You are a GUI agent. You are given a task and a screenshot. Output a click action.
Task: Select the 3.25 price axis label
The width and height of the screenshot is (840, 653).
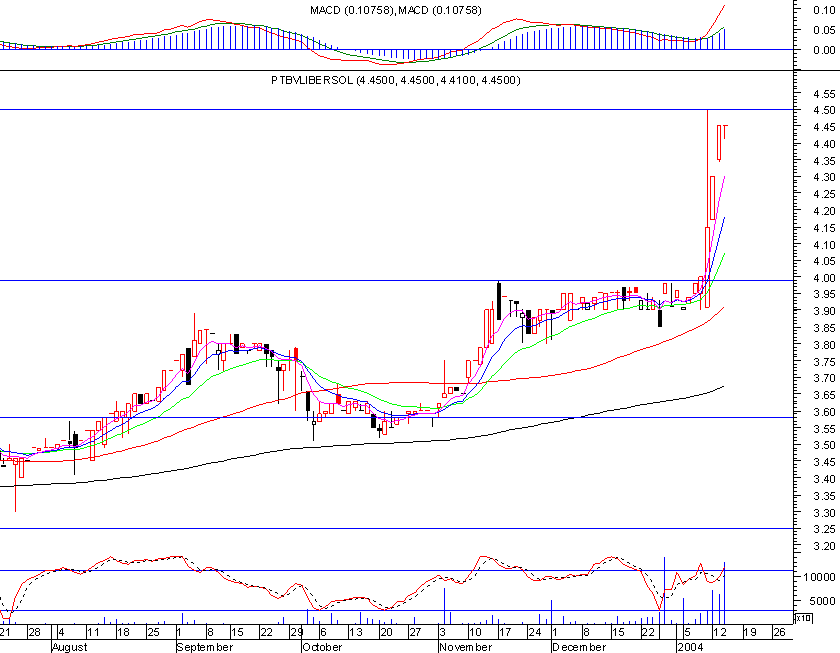pos(824,529)
